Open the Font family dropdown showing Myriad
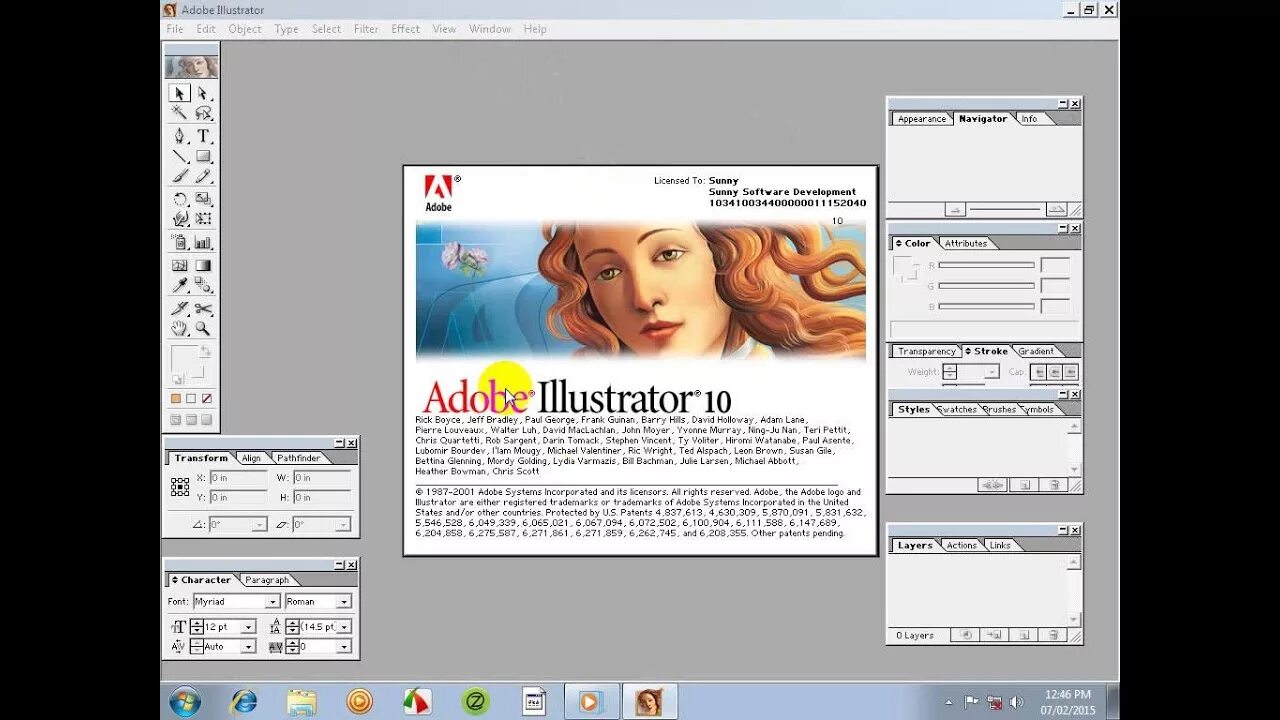The image size is (1280, 720). pos(272,602)
